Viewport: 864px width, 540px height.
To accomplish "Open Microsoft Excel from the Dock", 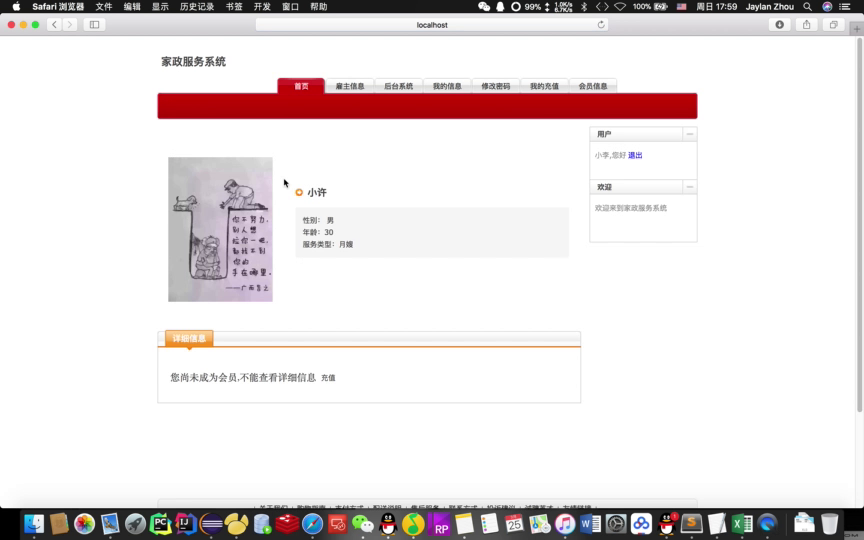I will coord(742,524).
